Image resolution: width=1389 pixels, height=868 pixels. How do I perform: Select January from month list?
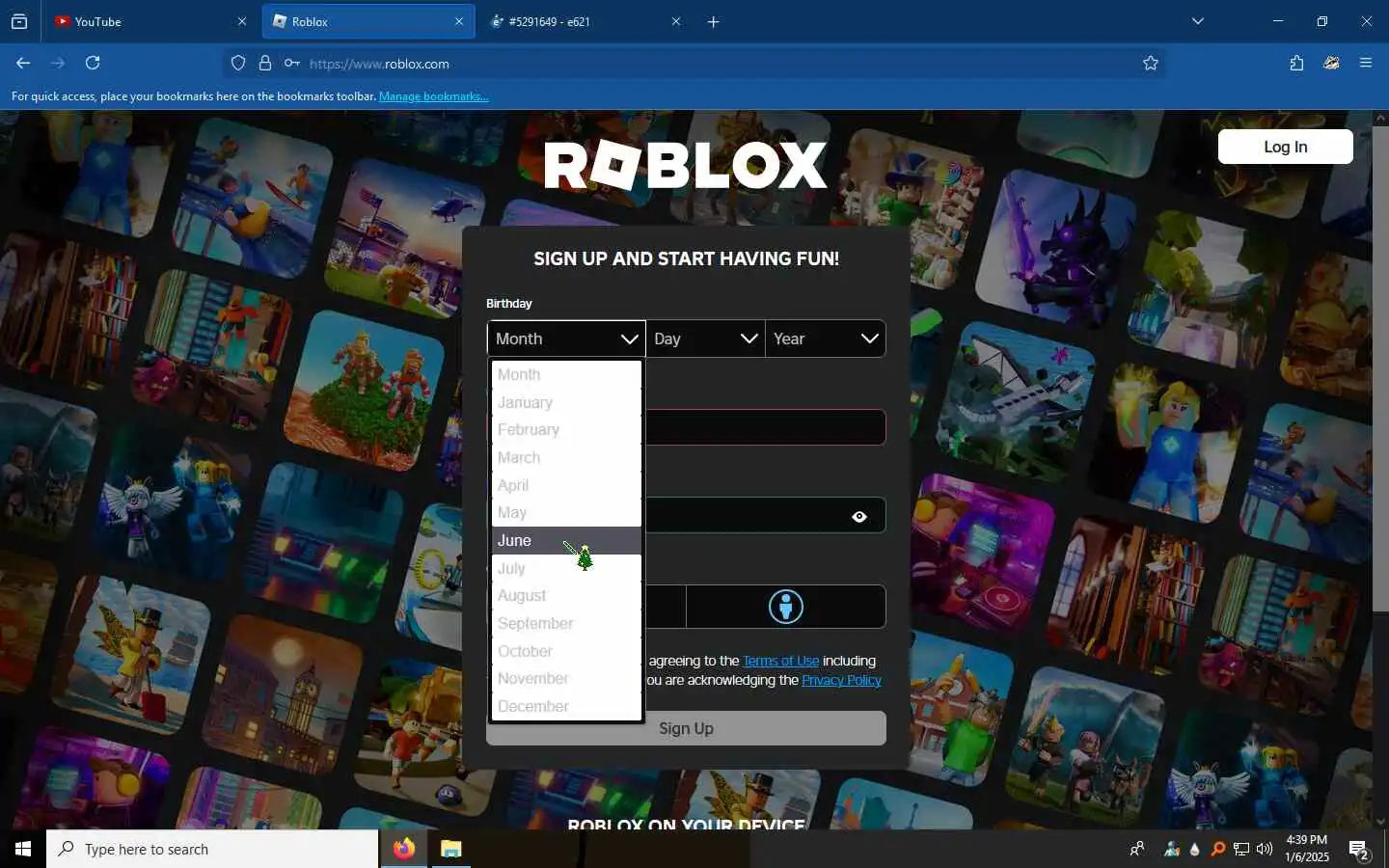[566, 402]
